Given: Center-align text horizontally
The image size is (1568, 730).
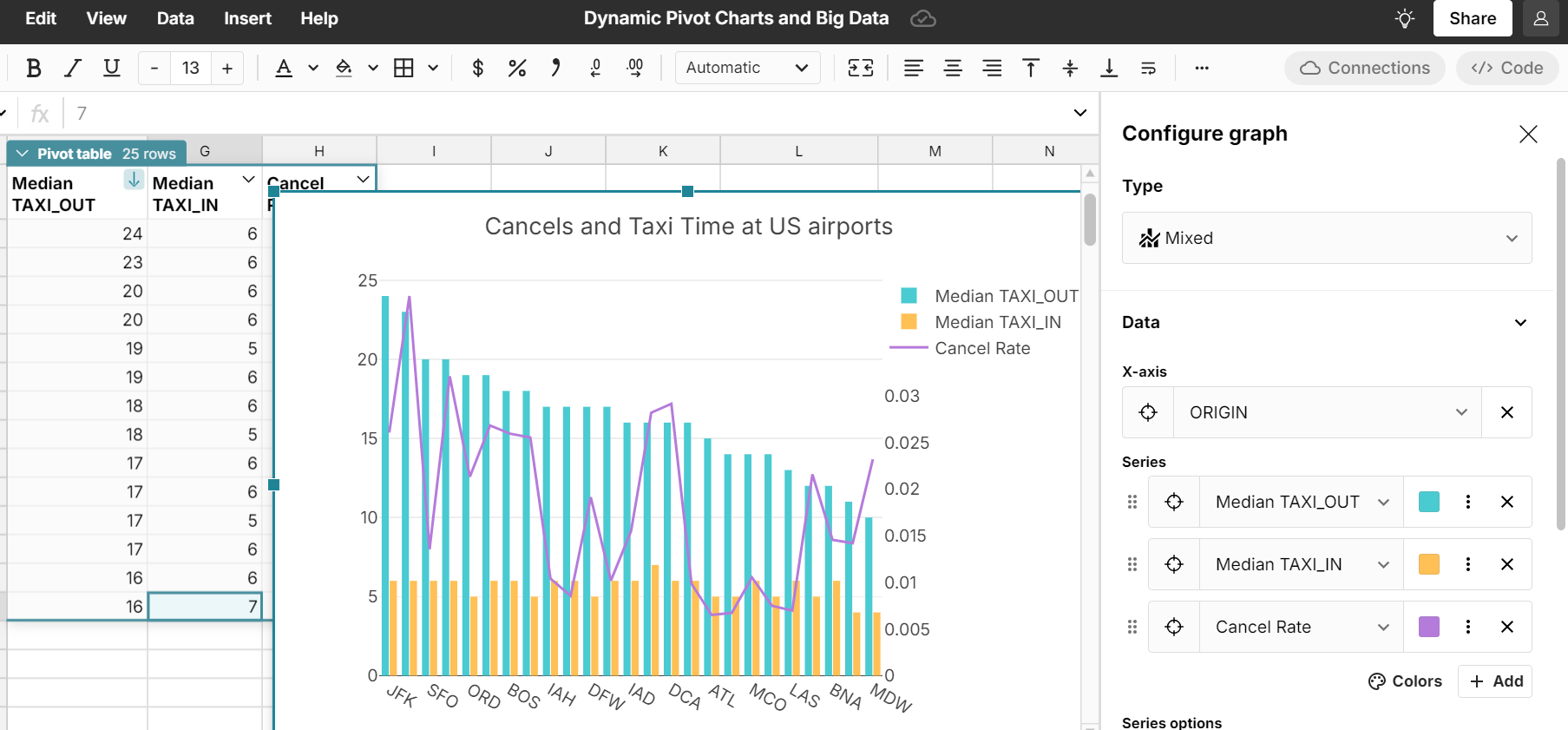Looking at the screenshot, I should click(x=953, y=68).
